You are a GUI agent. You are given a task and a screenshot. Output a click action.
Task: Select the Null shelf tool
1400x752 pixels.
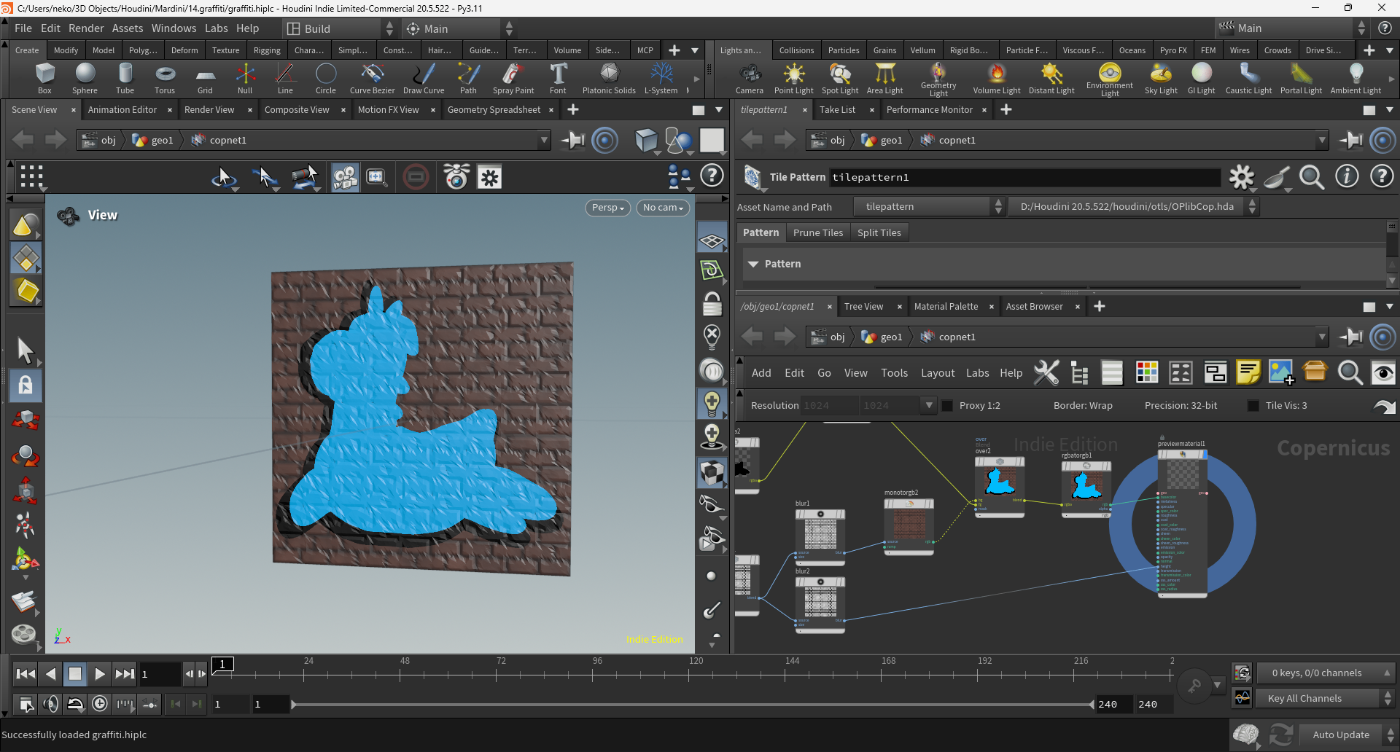(x=245, y=78)
